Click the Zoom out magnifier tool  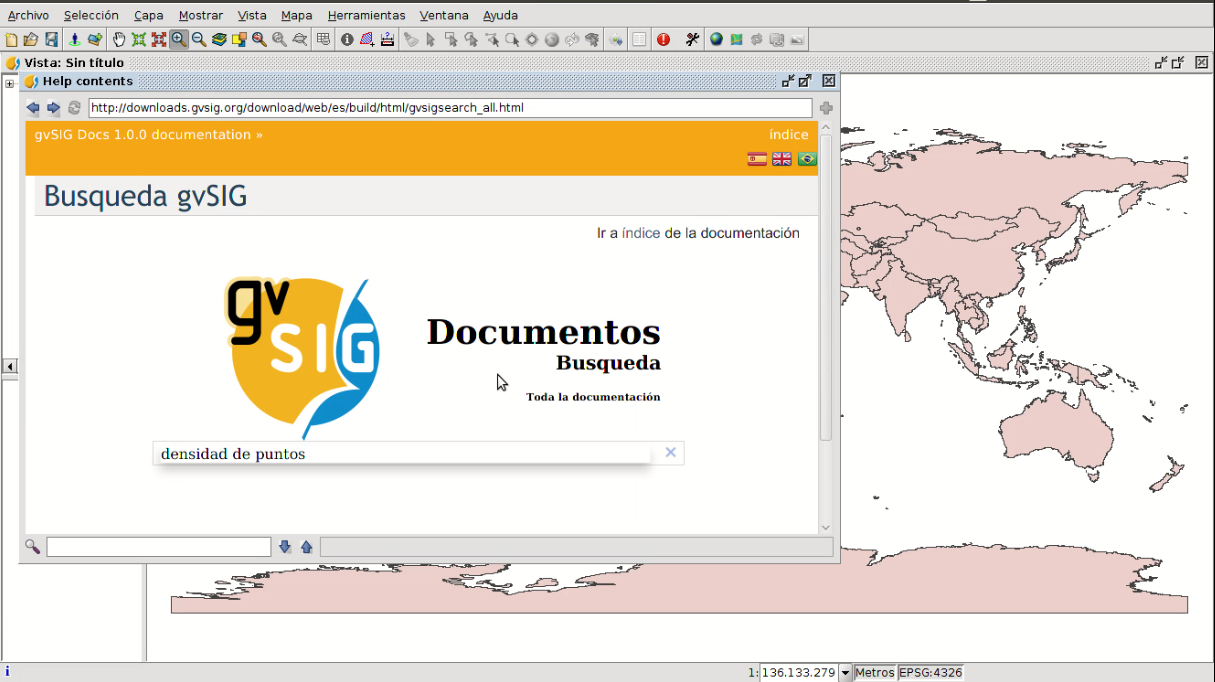click(x=199, y=40)
